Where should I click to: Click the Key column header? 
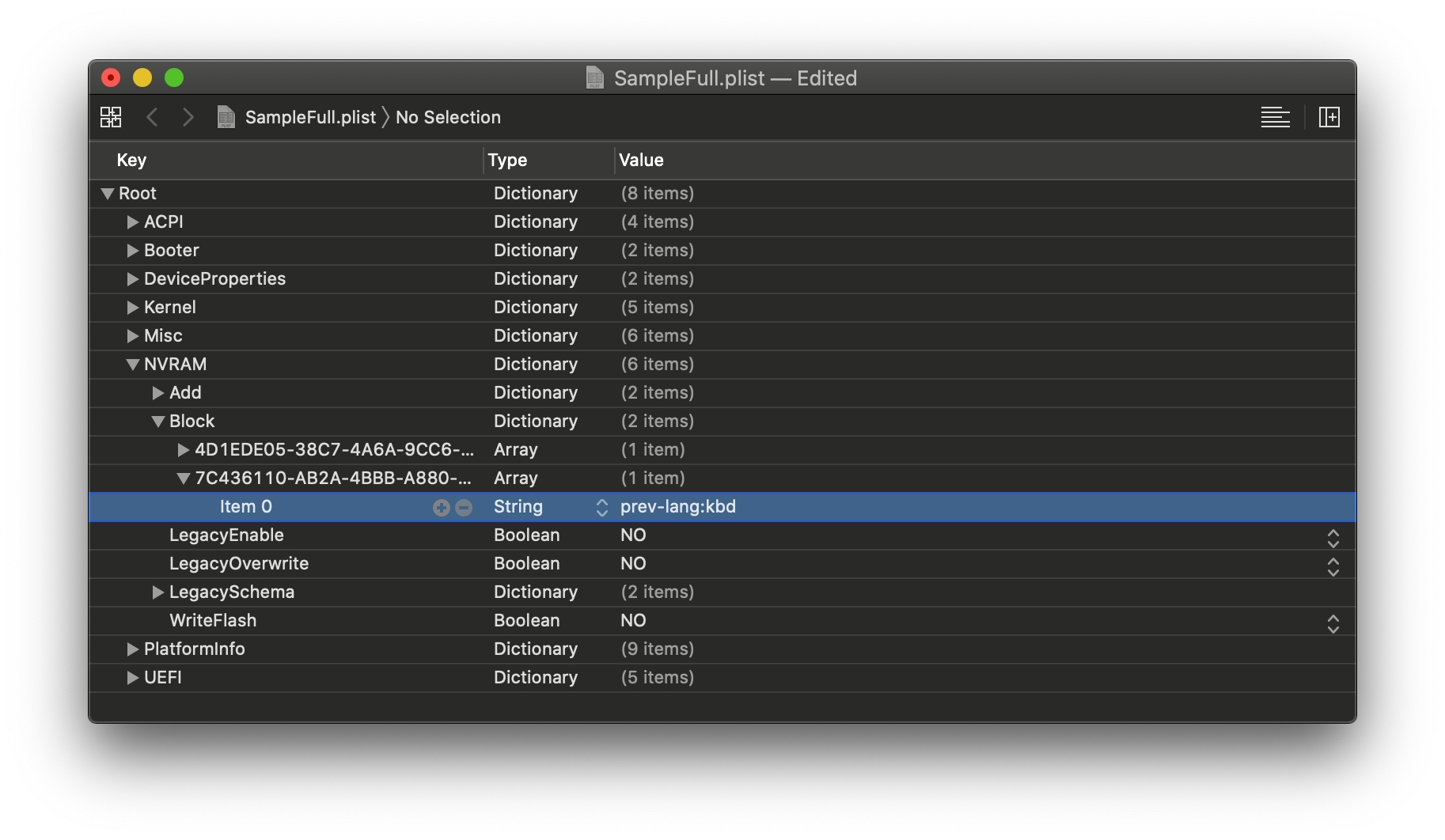click(x=131, y=160)
